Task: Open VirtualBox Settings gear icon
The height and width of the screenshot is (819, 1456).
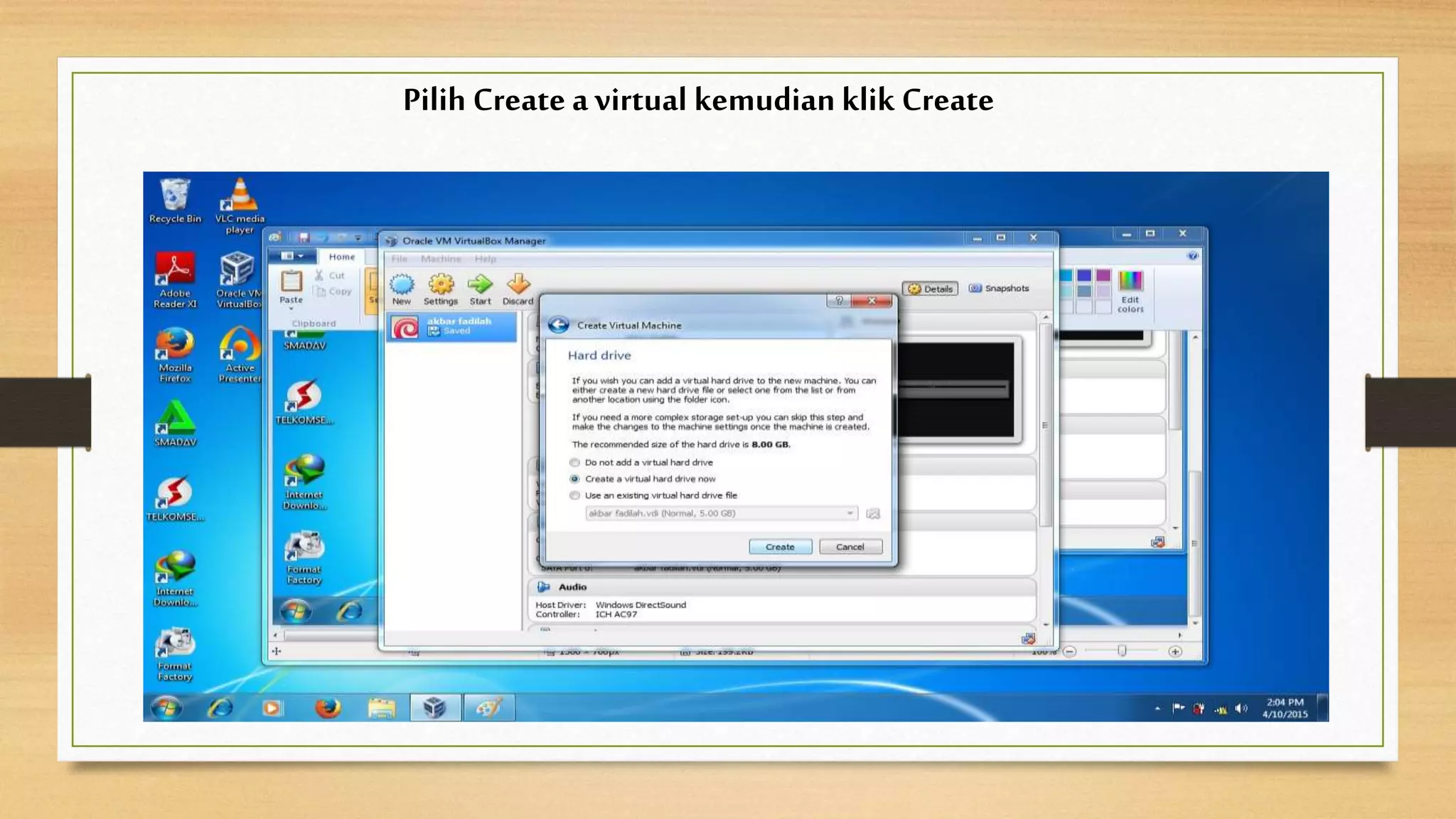Action: point(441,290)
